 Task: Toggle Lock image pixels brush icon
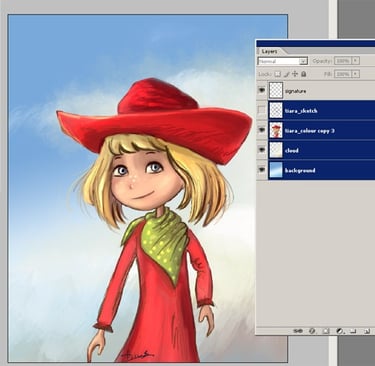[x=286, y=74]
